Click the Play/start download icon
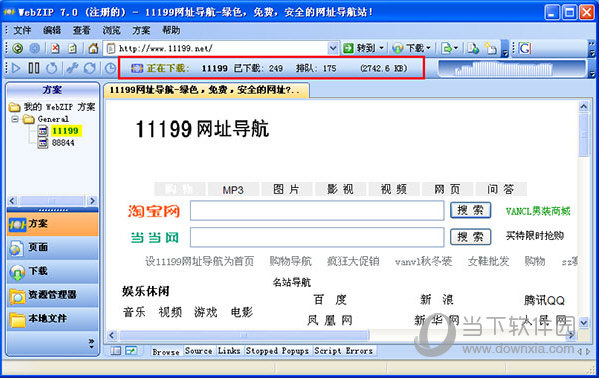The width and height of the screenshot is (599, 378). (16, 68)
